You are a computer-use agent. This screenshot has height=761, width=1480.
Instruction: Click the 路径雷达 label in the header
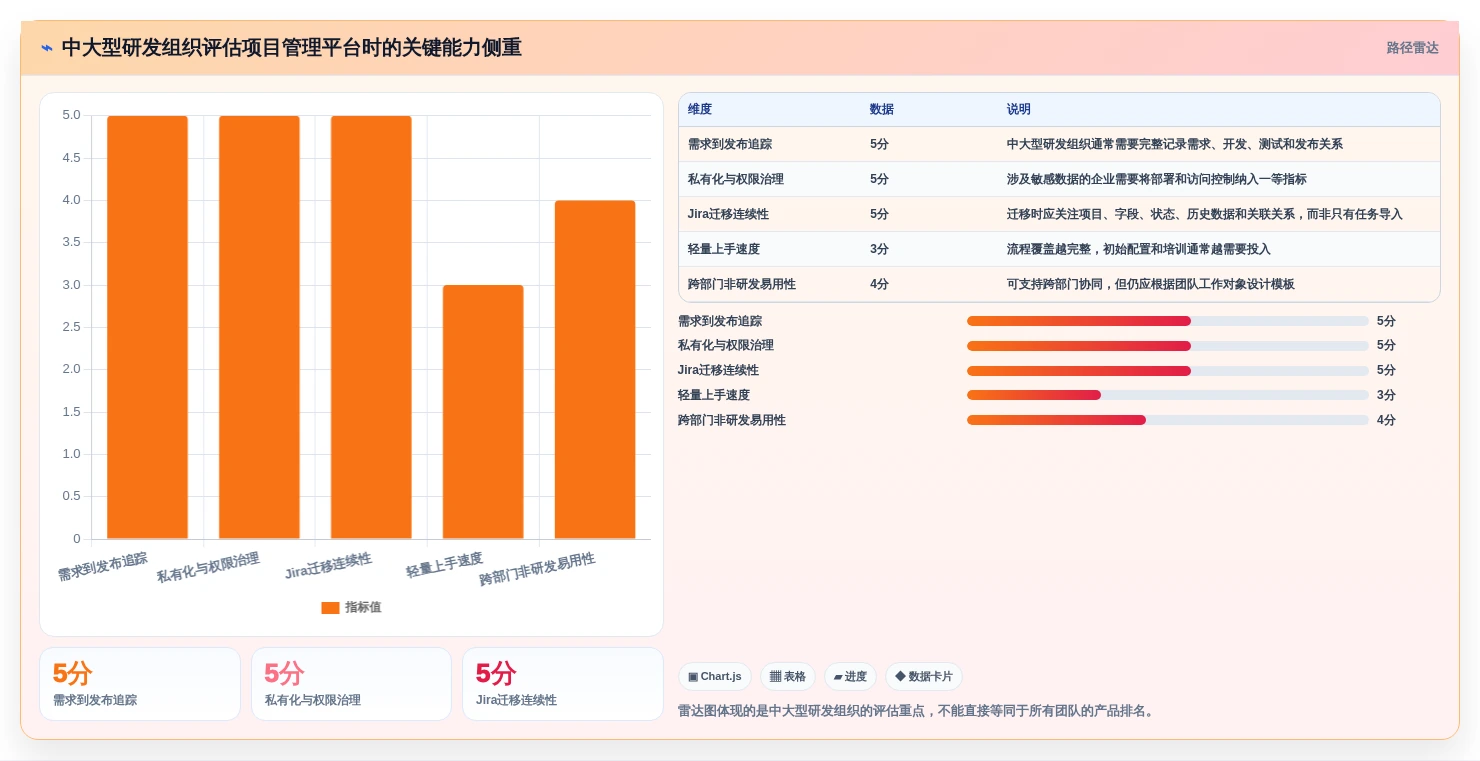pyautogui.click(x=1412, y=48)
